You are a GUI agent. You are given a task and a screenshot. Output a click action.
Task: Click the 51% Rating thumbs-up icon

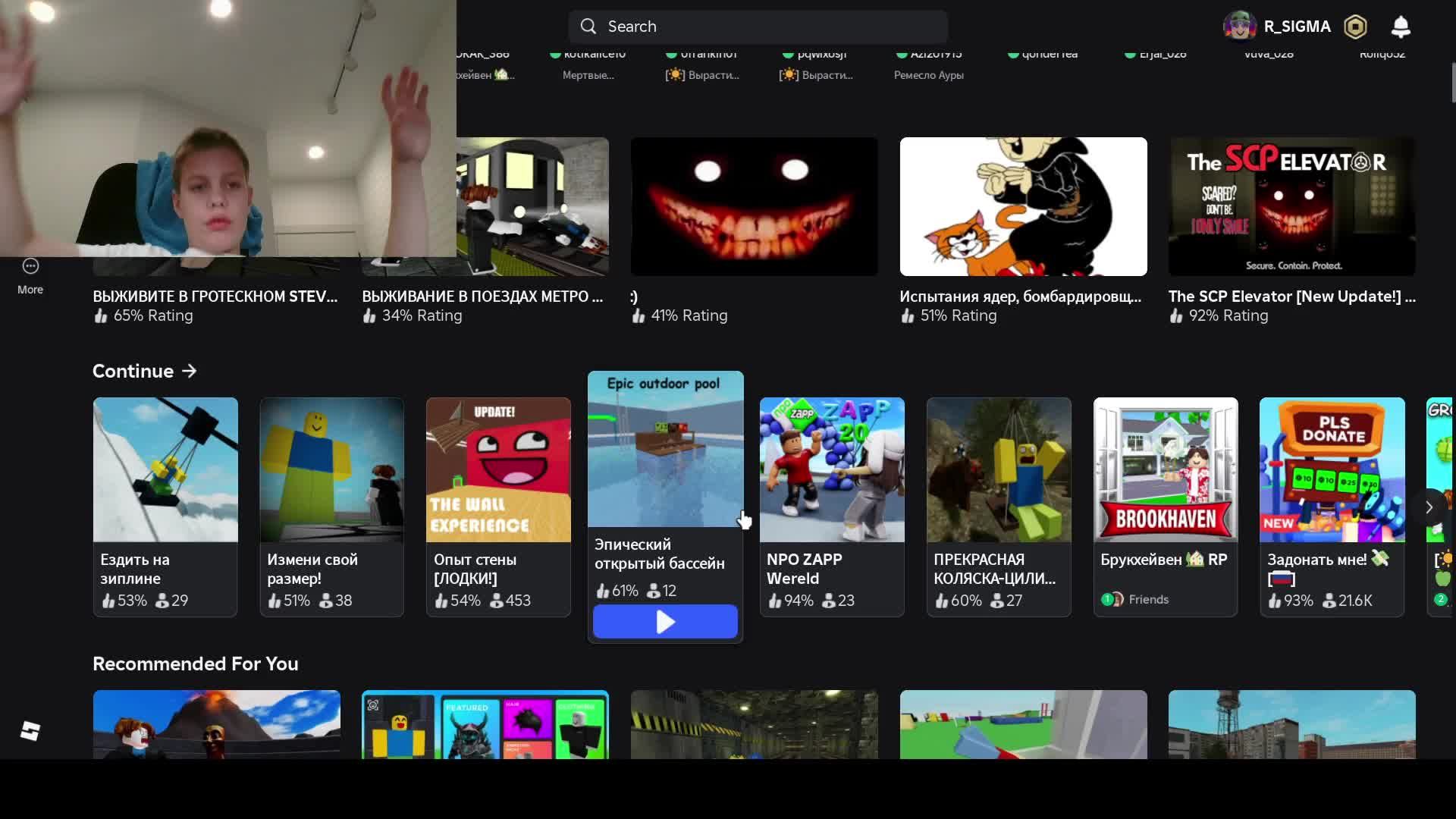tap(908, 315)
